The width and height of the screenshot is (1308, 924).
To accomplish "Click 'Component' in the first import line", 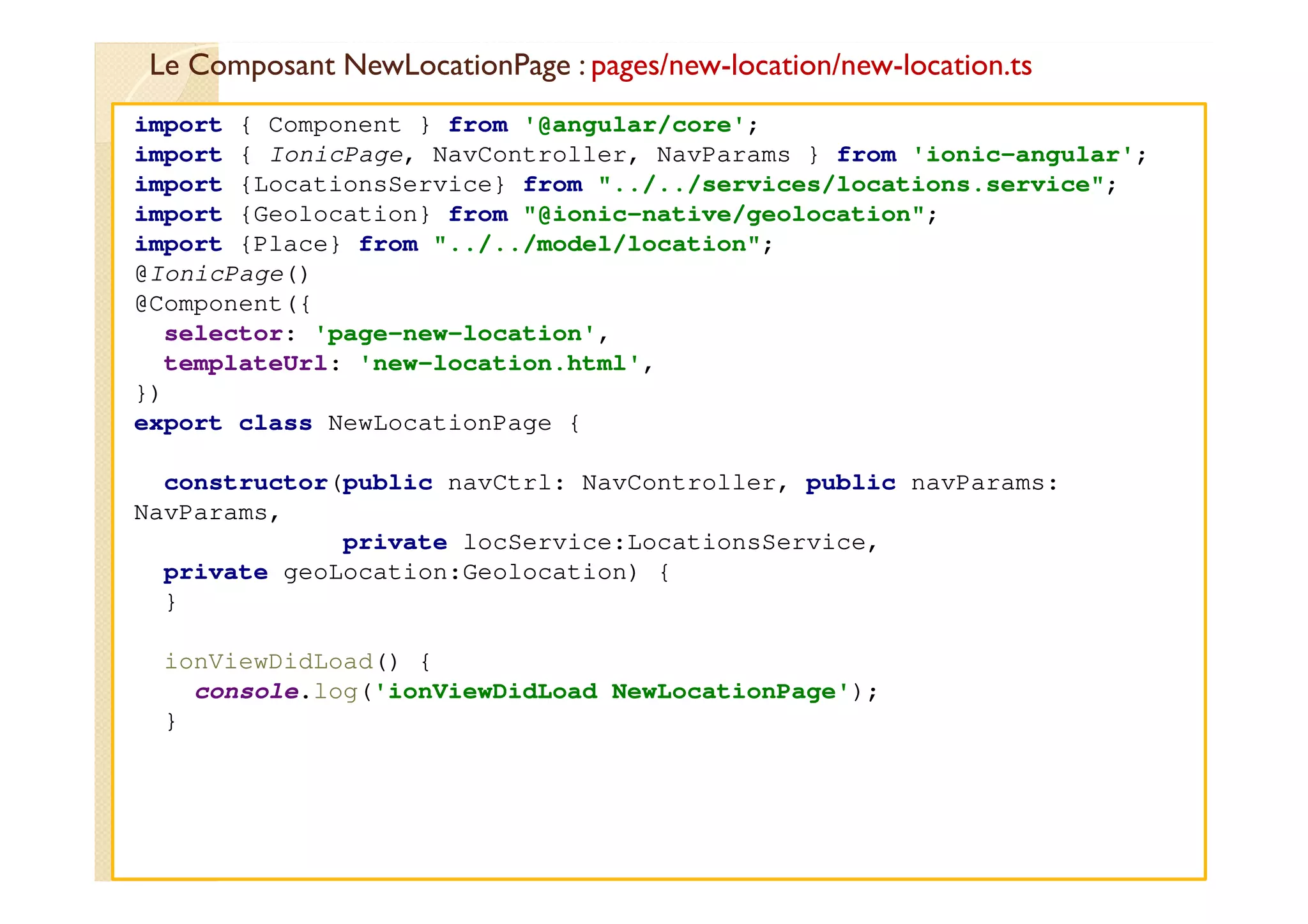I will [x=335, y=125].
